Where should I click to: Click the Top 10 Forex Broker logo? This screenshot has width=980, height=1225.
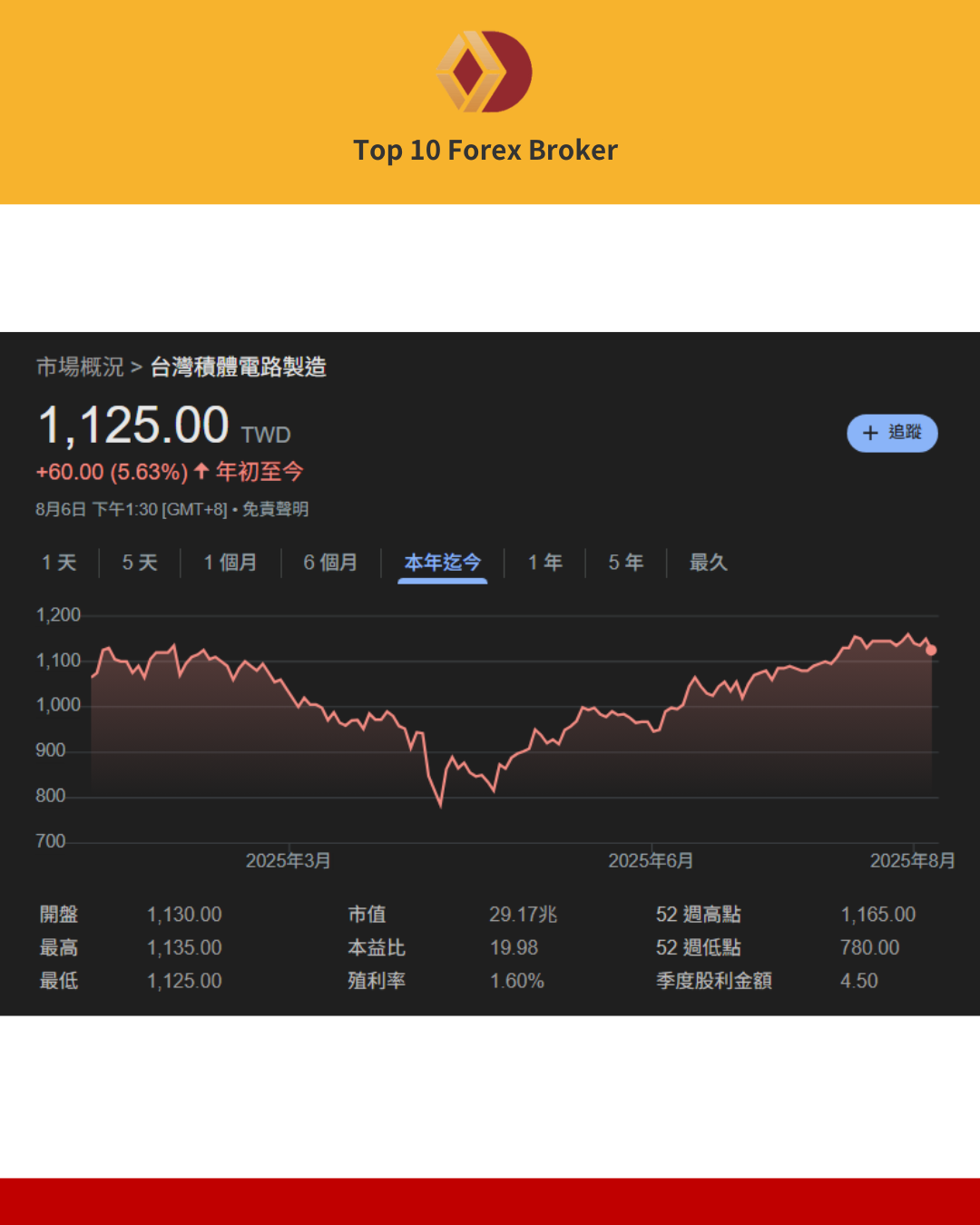(x=485, y=72)
